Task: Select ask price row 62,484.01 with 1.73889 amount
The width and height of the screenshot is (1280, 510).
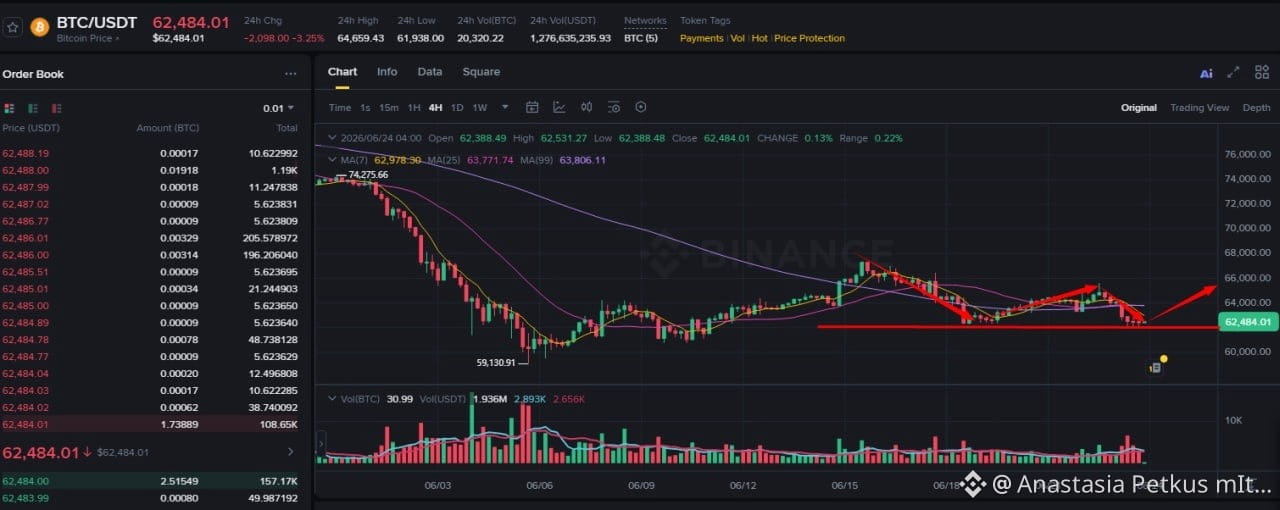Action: click(x=150, y=425)
